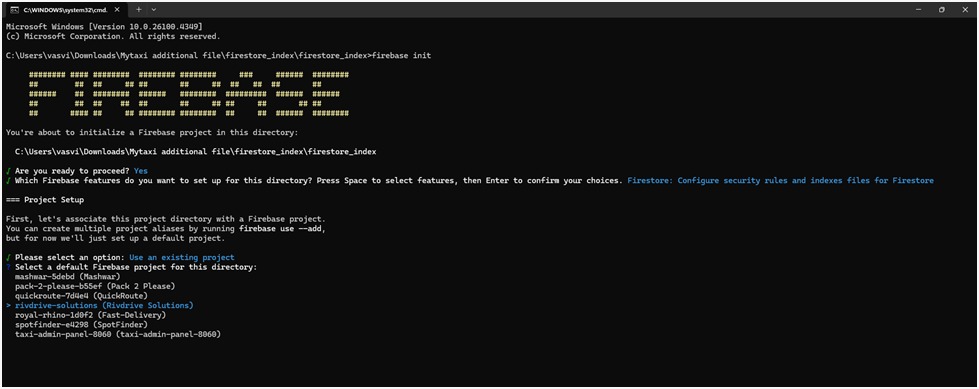Viewport: 979px width, 389px height.
Task: Close the terminal window
Action: click(x=965, y=9)
